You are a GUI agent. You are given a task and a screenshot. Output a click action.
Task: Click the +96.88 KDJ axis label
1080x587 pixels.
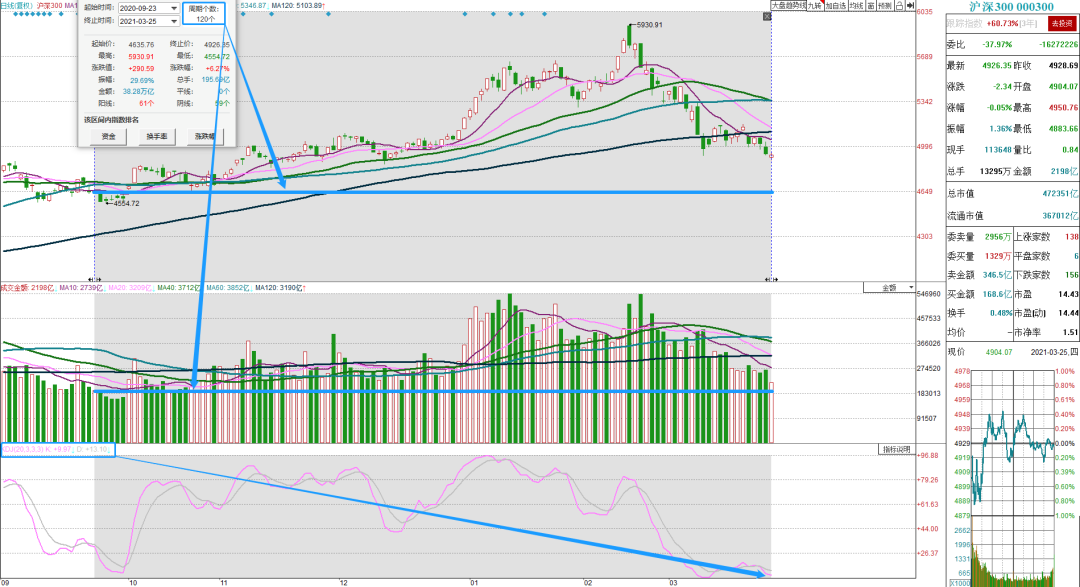point(928,455)
